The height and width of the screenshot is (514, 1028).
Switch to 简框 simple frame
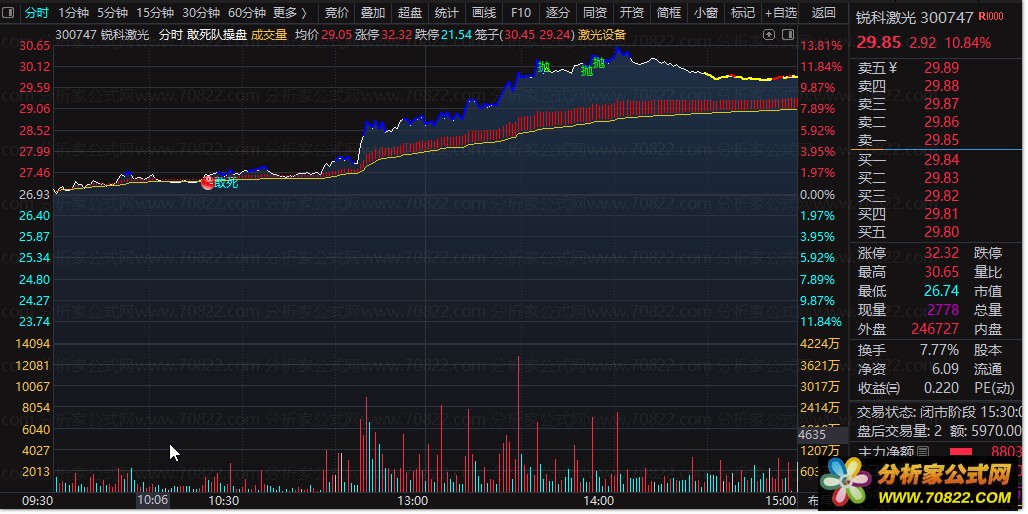[669, 12]
